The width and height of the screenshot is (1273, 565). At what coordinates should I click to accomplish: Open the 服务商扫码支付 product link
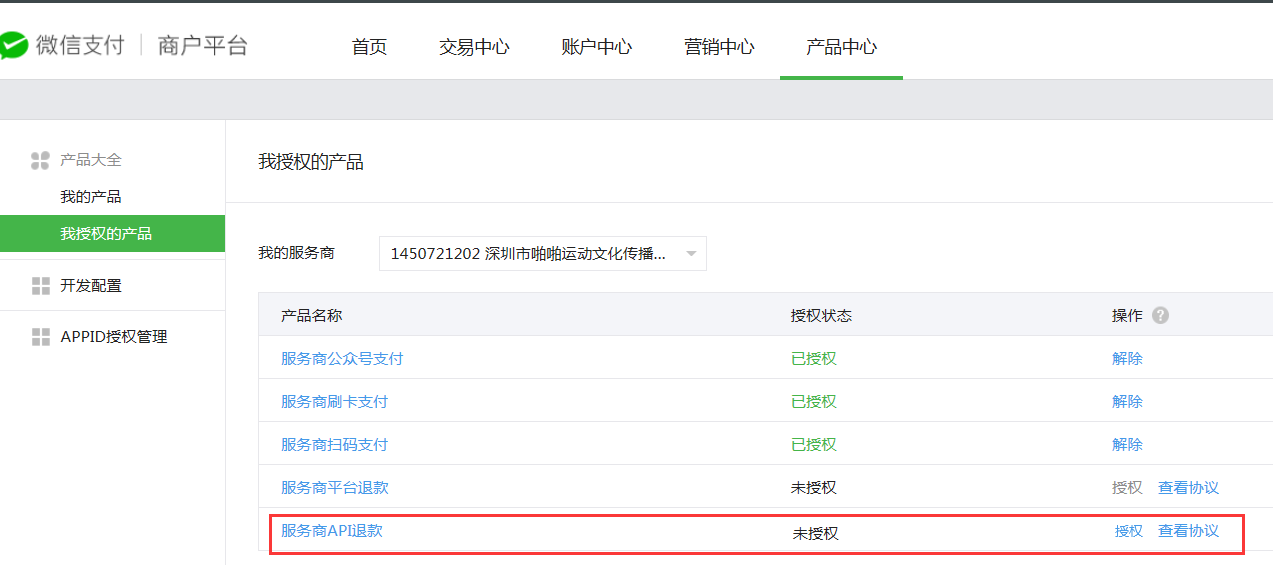coord(334,444)
